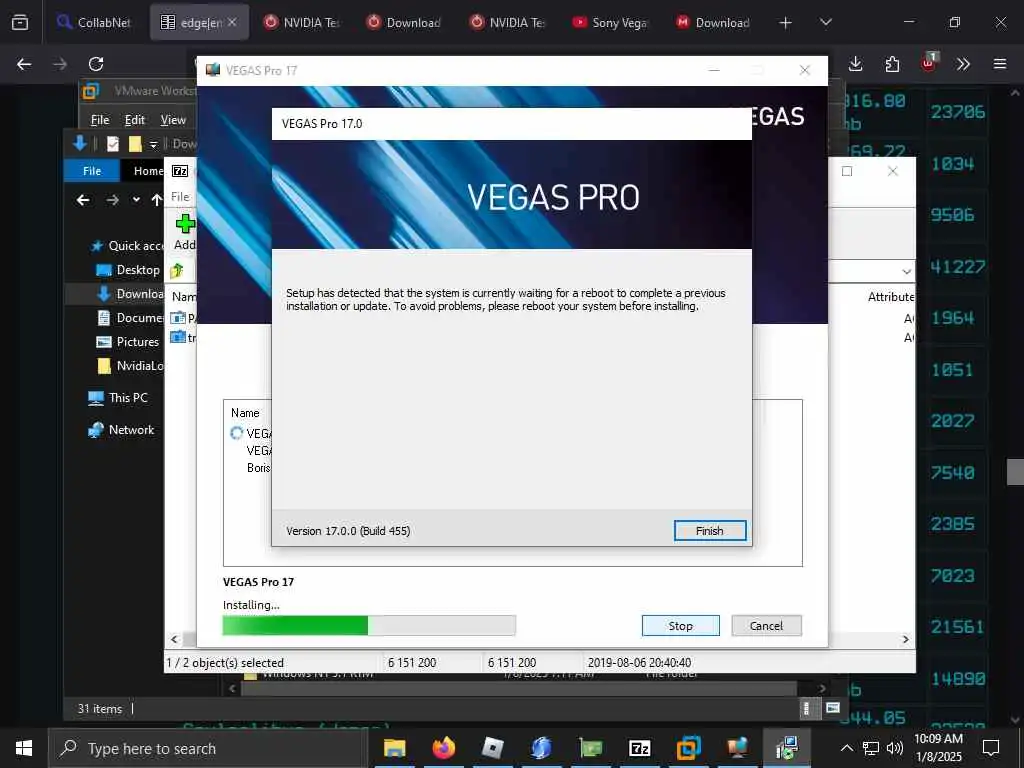
Task: Select Pictures in Explorer sidebar
Action: click(x=128, y=342)
